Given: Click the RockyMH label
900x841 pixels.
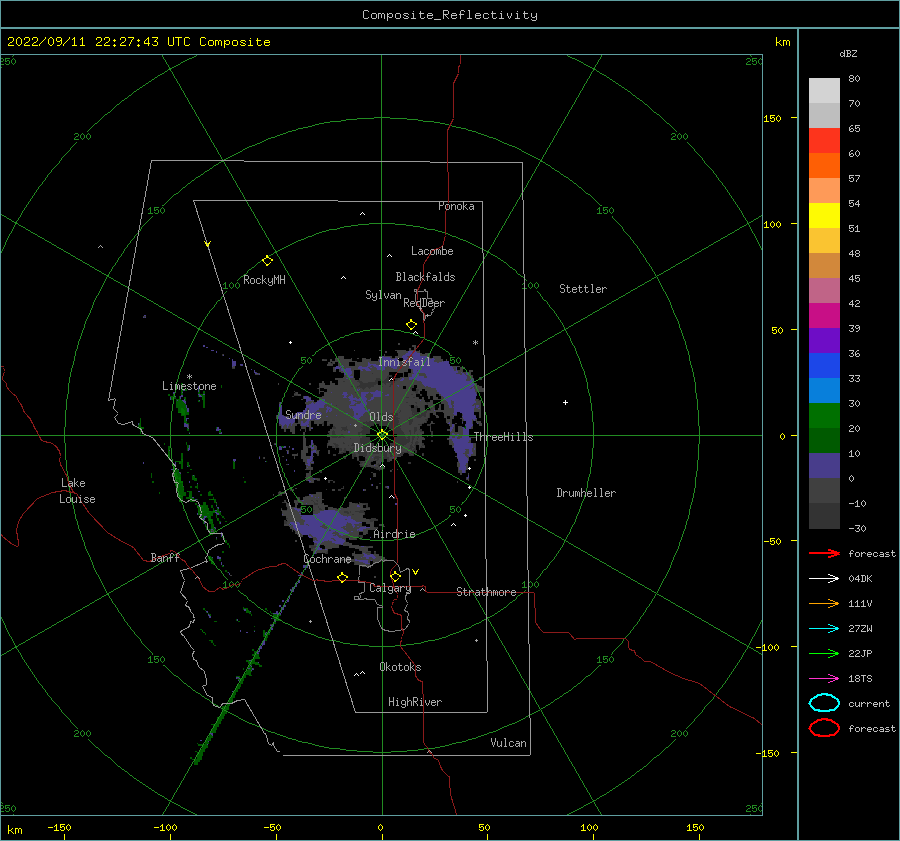Looking at the screenshot, I should pos(264,280).
